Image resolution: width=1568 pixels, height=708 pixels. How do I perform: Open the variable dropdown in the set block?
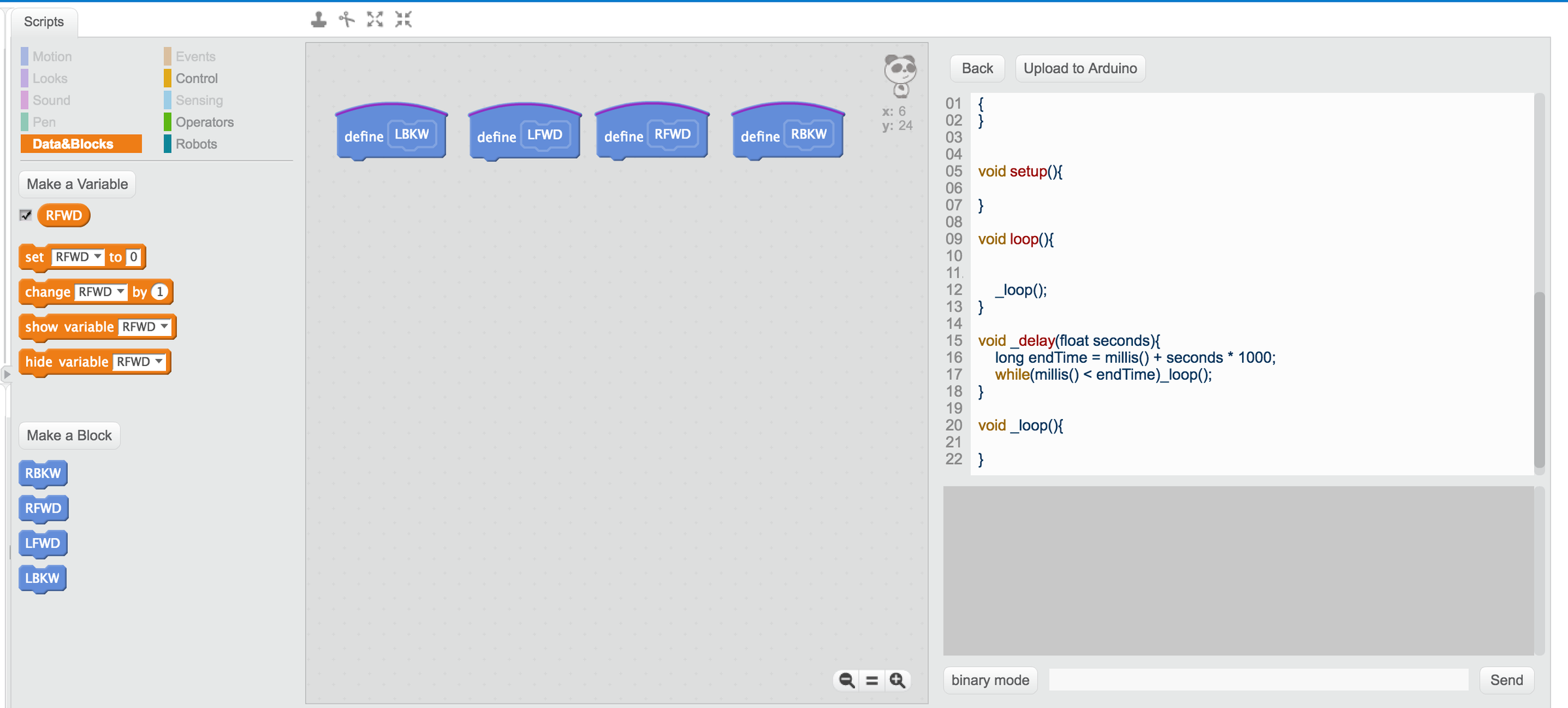pyautogui.click(x=99, y=257)
